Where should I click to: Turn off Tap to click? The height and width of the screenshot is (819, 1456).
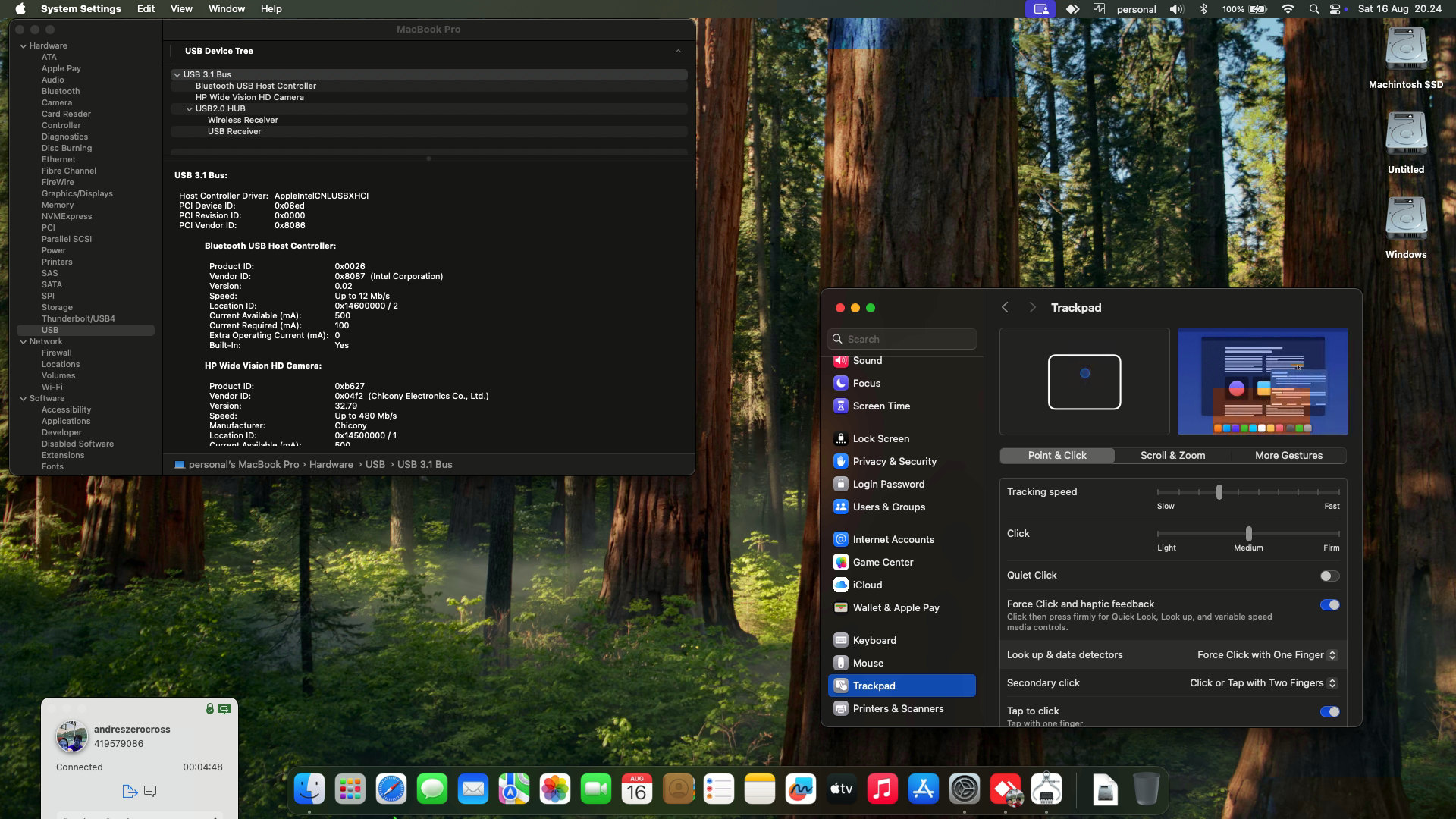pyautogui.click(x=1329, y=711)
